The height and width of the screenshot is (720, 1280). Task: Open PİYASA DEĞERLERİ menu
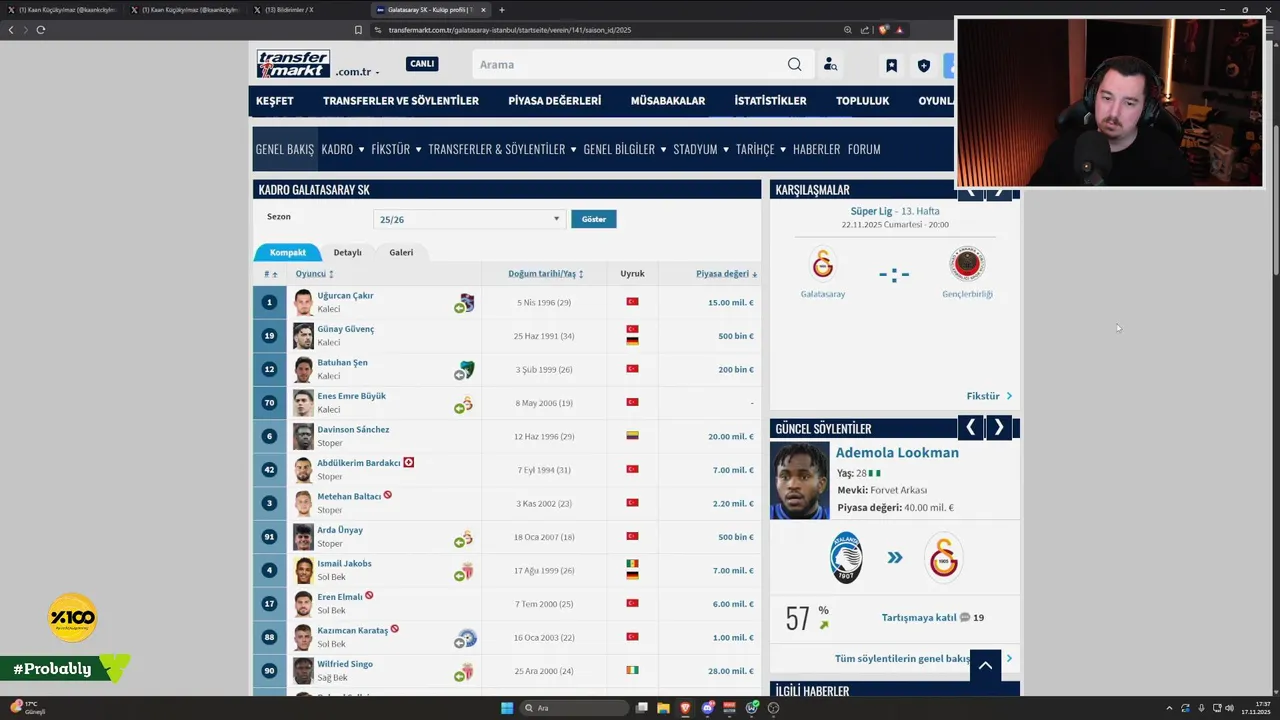pyautogui.click(x=555, y=101)
